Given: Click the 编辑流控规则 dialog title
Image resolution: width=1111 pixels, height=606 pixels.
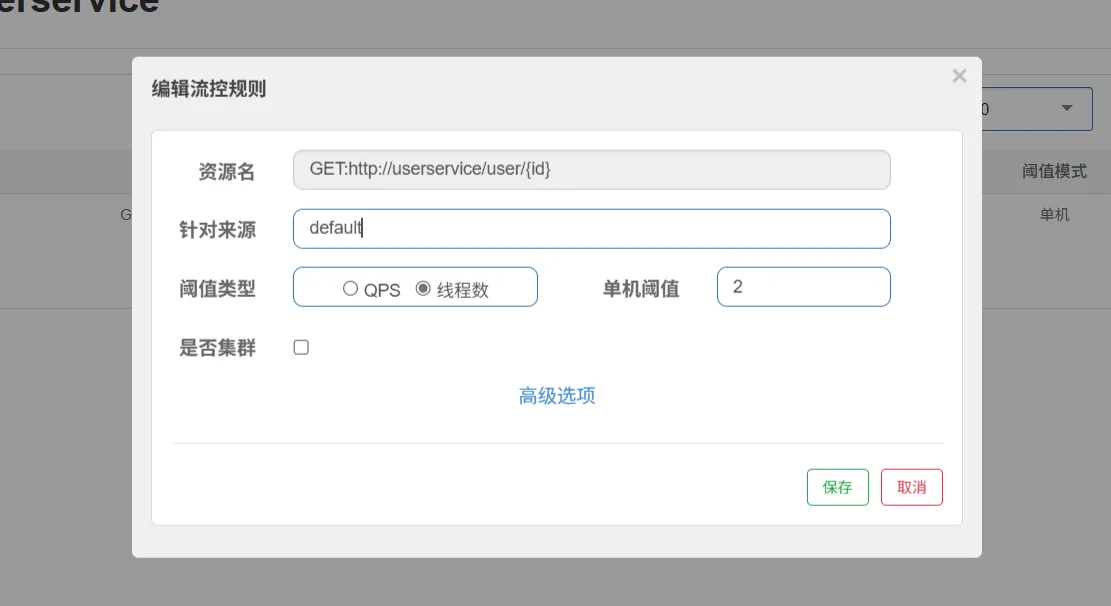Looking at the screenshot, I should 209,89.
